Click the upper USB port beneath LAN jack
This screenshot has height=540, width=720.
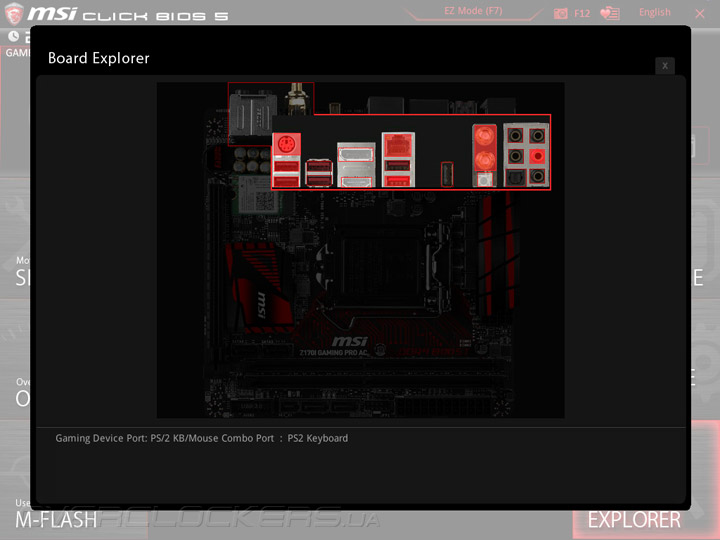point(398,165)
